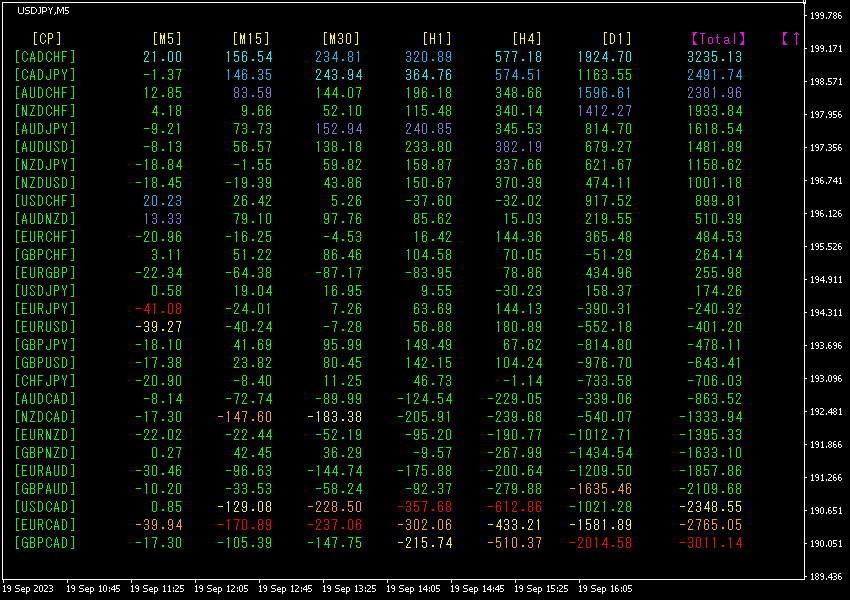Click the purple AUDNZD M5 value 13.33
This screenshot has height=600, width=850.
coord(163,219)
